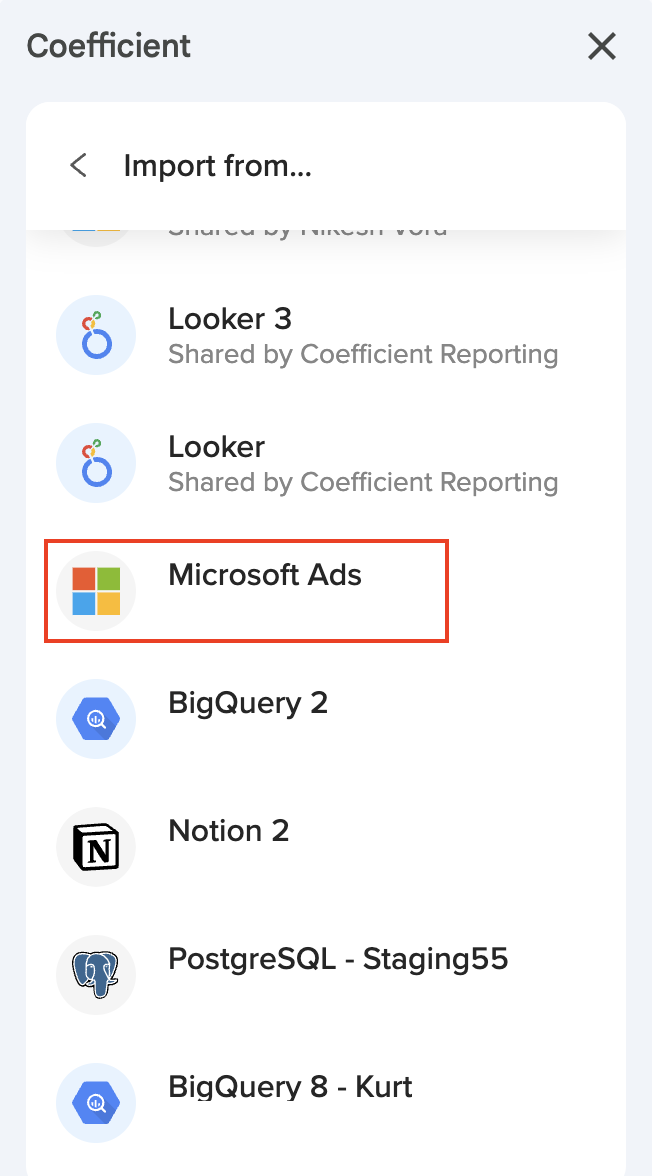Click the BigQuery 8 - Kurt icon

click(x=96, y=1103)
